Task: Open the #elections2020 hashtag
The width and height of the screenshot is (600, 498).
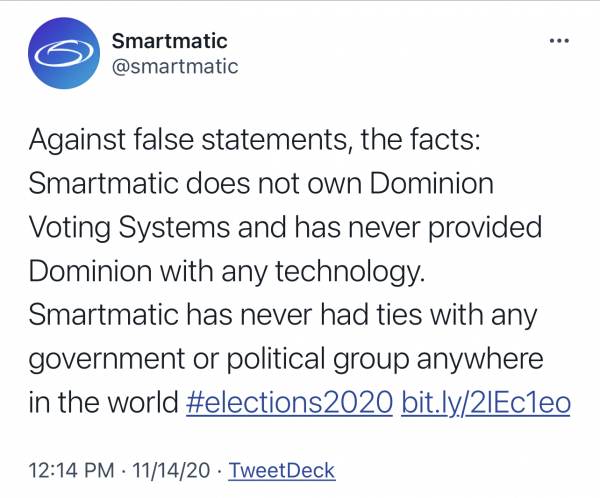Action: [289, 404]
